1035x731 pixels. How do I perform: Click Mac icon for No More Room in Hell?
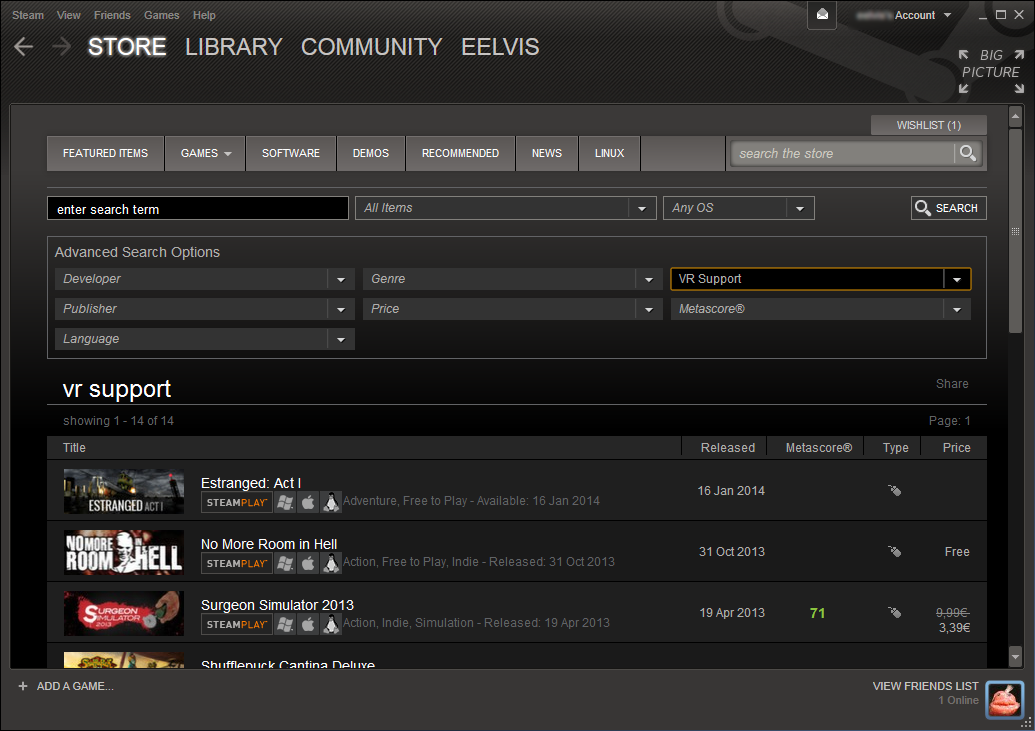click(308, 563)
